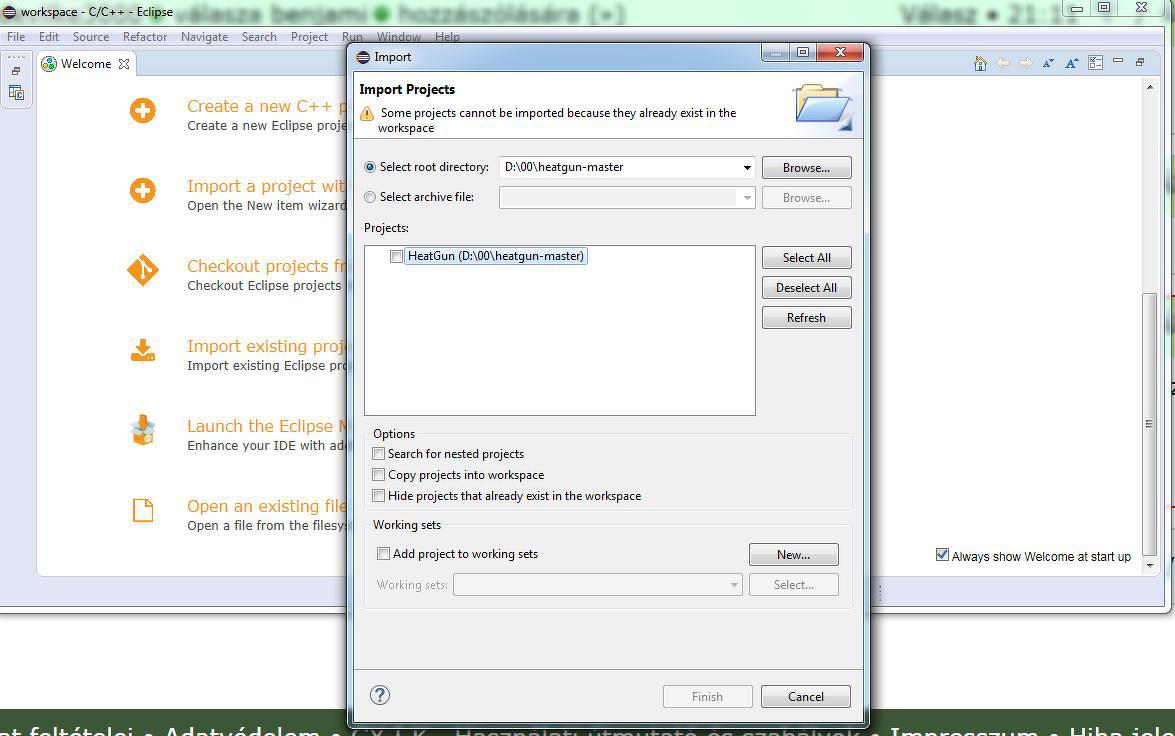1175x736 pixels.
Task: Open Create a new C++ project link
Action: [267, 106]
